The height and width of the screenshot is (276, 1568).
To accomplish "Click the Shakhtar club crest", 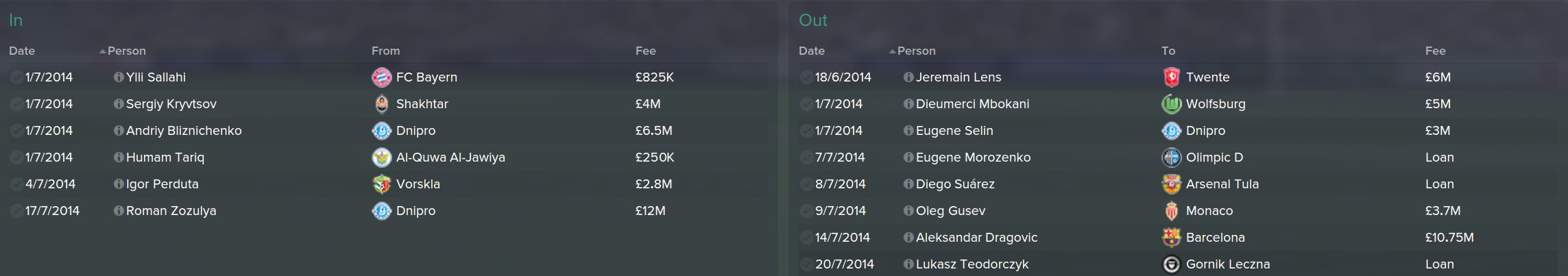I will click(x=381, y=104).
